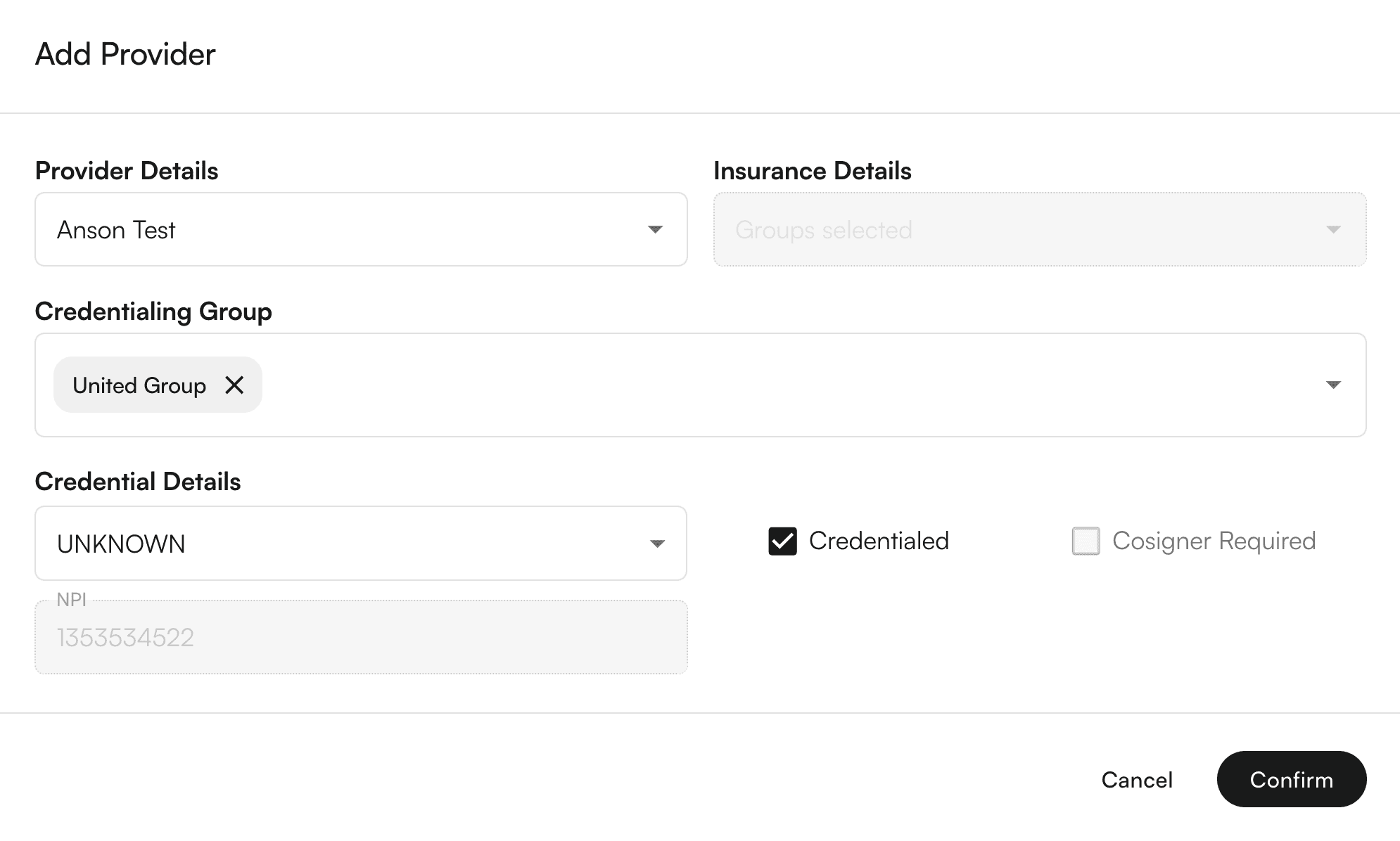The height and width of the screenshot is (841, 1400).
Task: Click the NPI number field
Action: click(361, 637)
